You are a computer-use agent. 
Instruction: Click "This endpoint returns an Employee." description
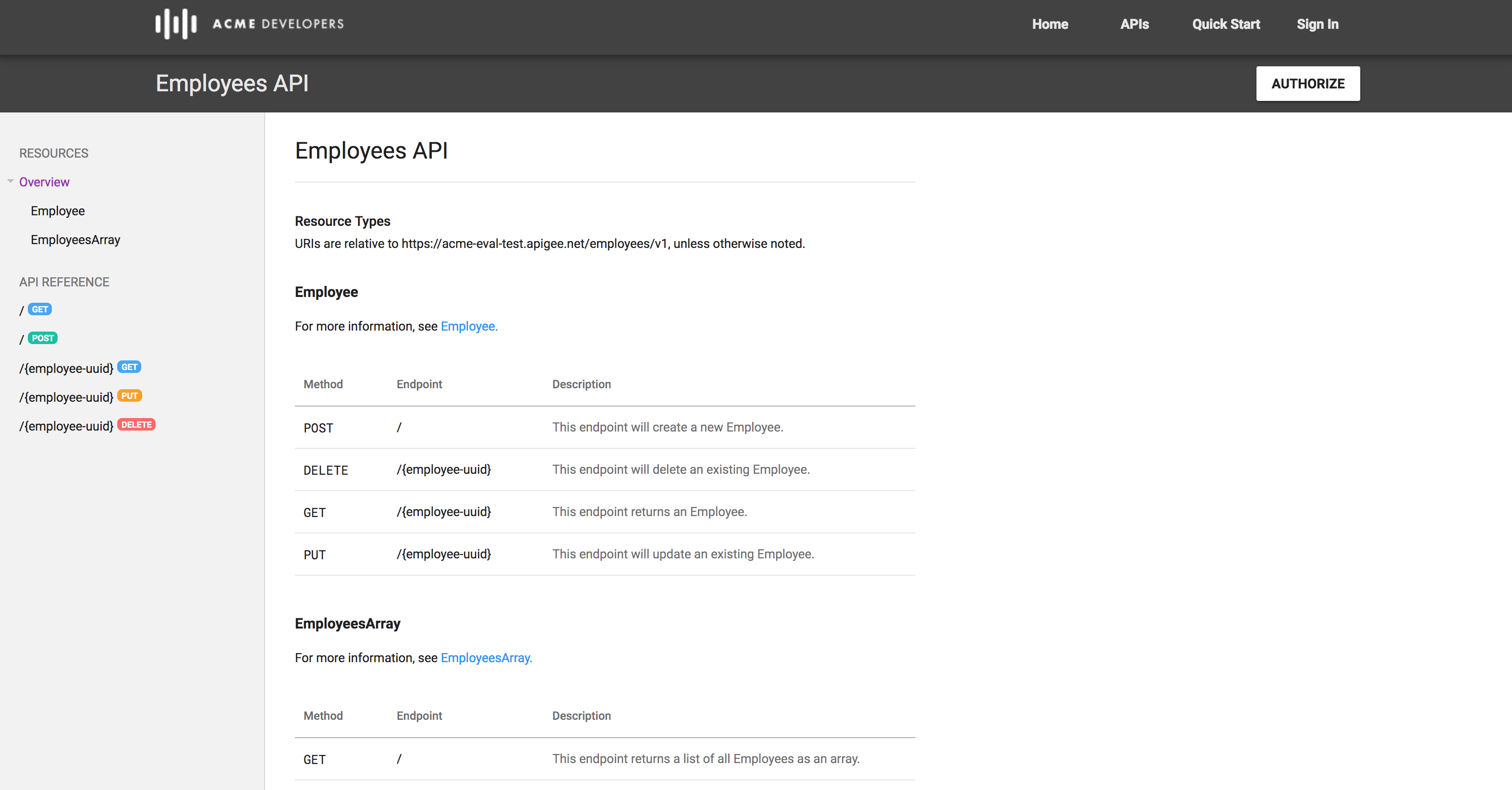[x=649, y=512]
